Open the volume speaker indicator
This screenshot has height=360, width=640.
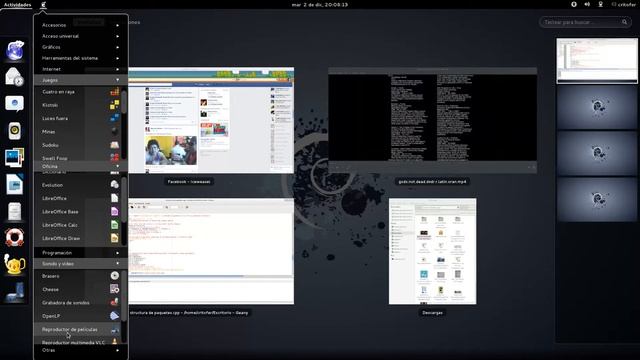(587, 4)
